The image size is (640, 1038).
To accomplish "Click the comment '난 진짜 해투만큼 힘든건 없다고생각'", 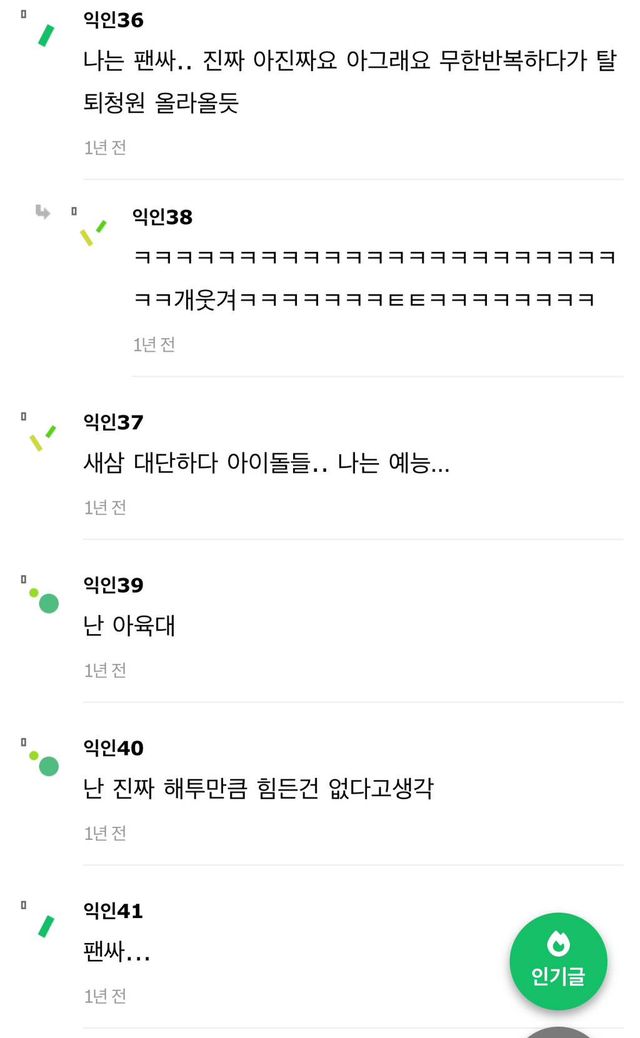I will click(x=258, y=790).
